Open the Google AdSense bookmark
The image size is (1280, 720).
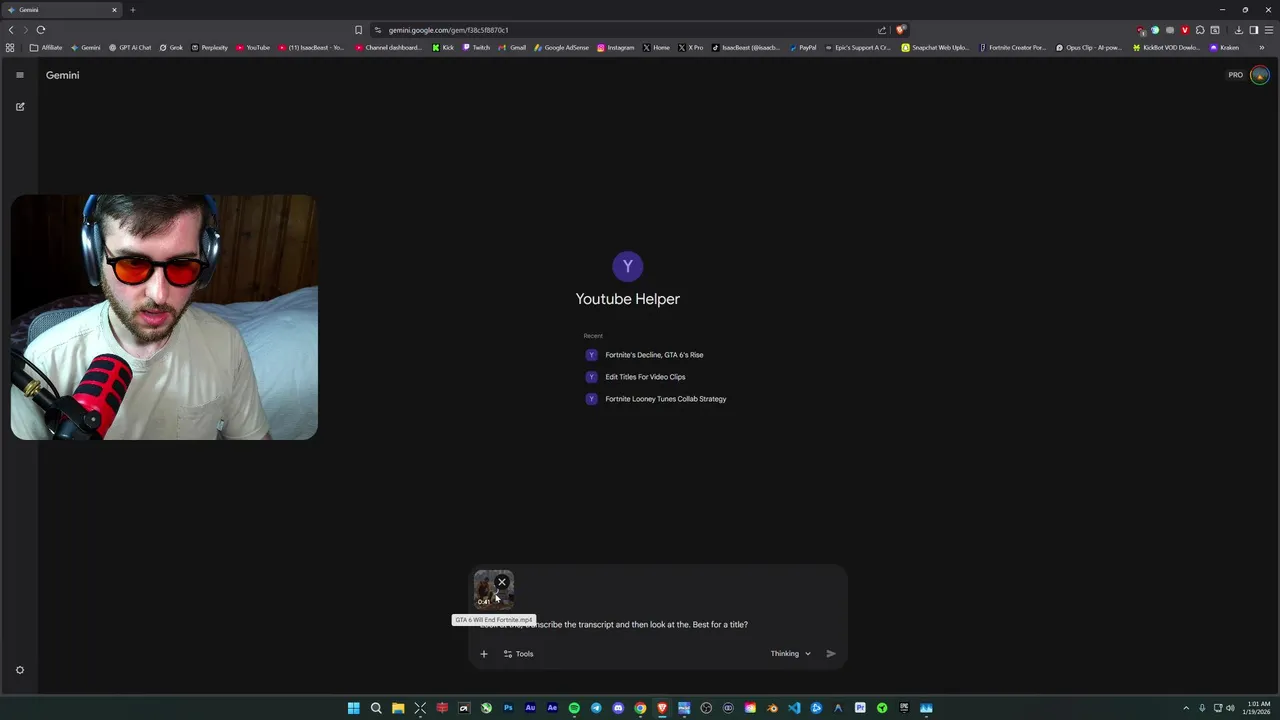(562, 47)
